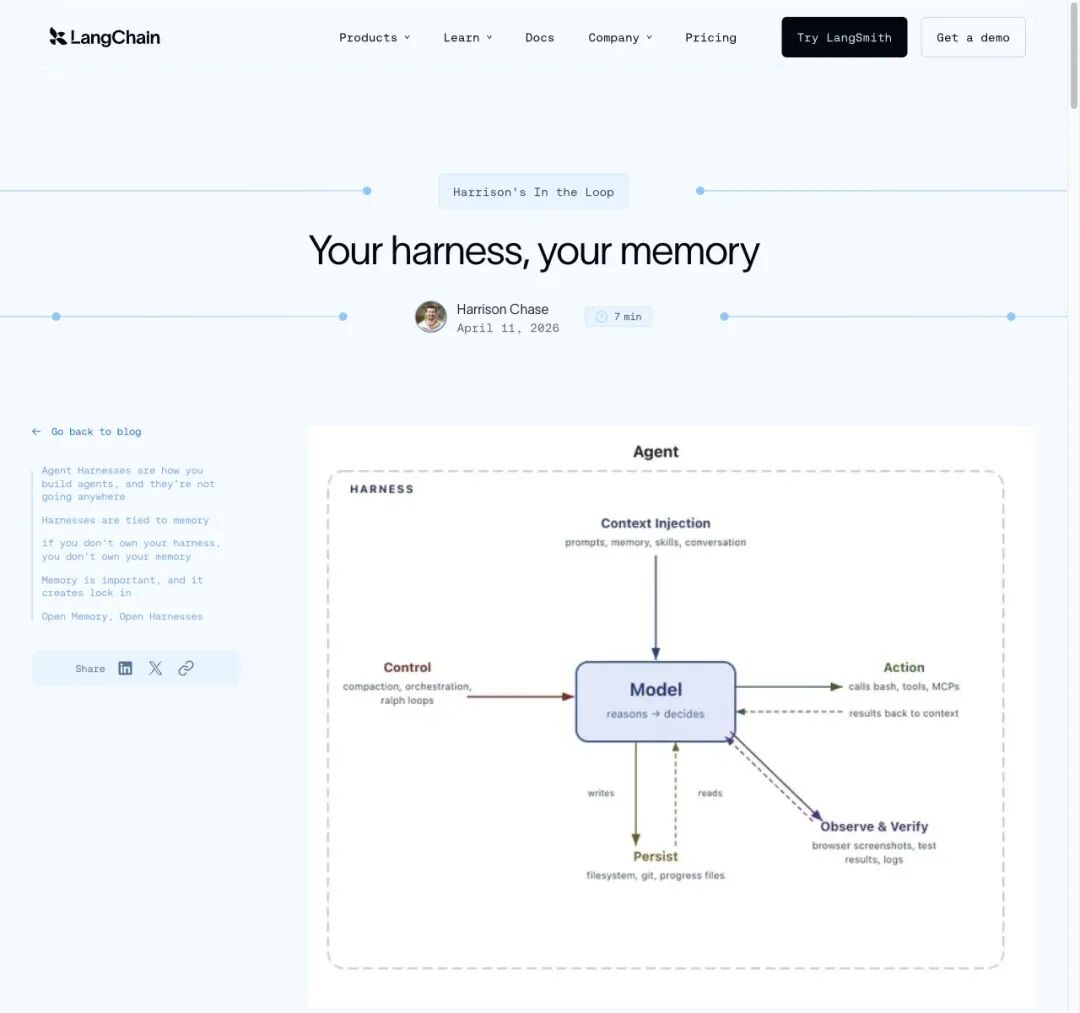Click 'results back to context' diagram text

tap(904, 713)
